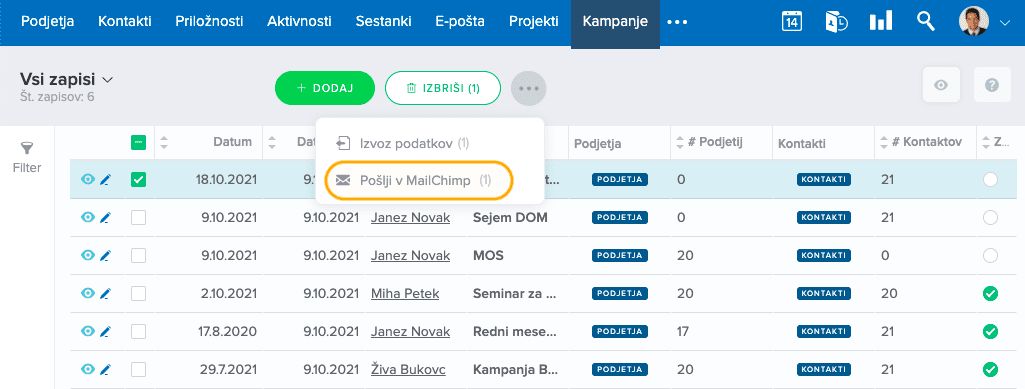Screen dimensions: 1025x389
Task: Open the Živa Bukovc link
Action: pos(408,370)
